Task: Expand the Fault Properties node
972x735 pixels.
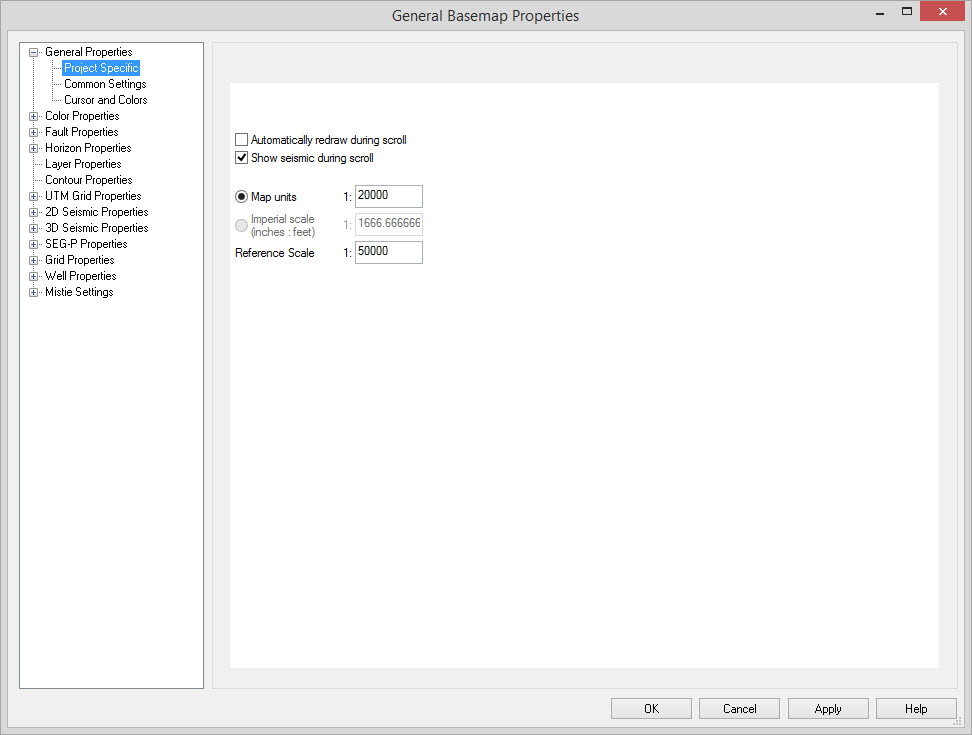Action: tap(34, 132)
